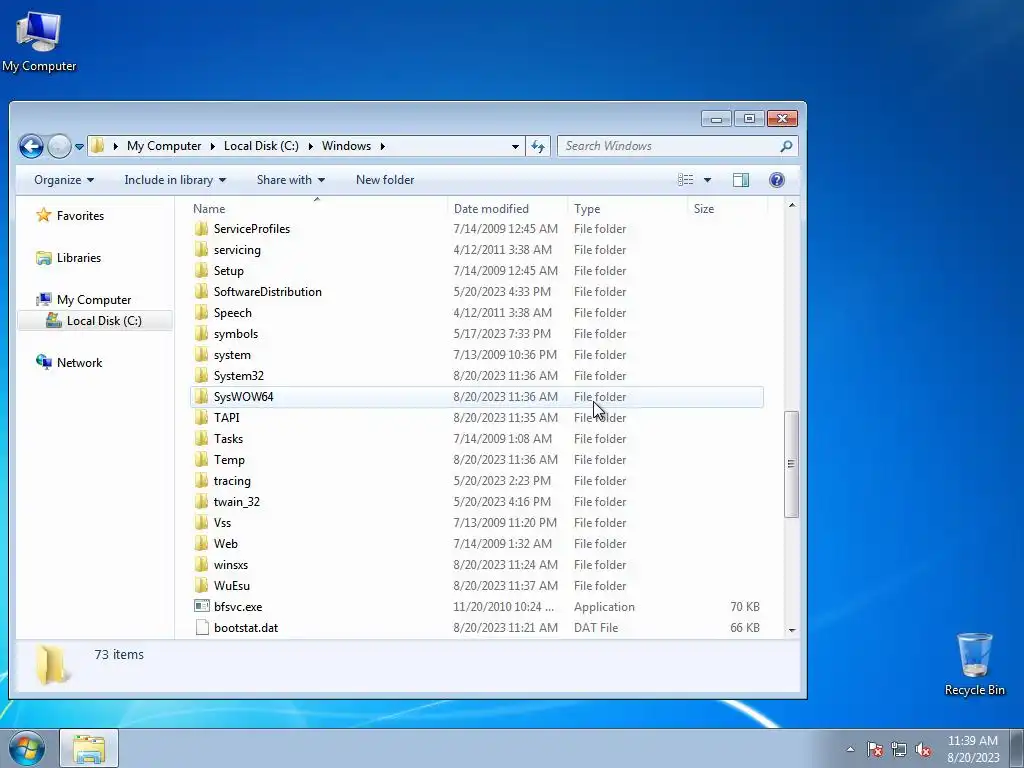Open the Include in library menu
This screenshot has height=768, width=1024.
[175, 180]
